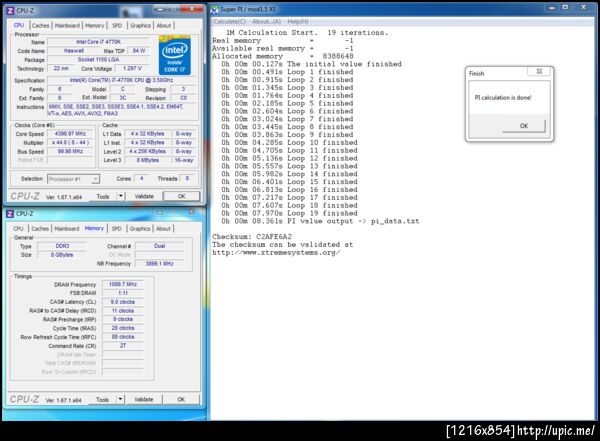Open the Graphics tab in top CPU-Z window

[140, 26]
